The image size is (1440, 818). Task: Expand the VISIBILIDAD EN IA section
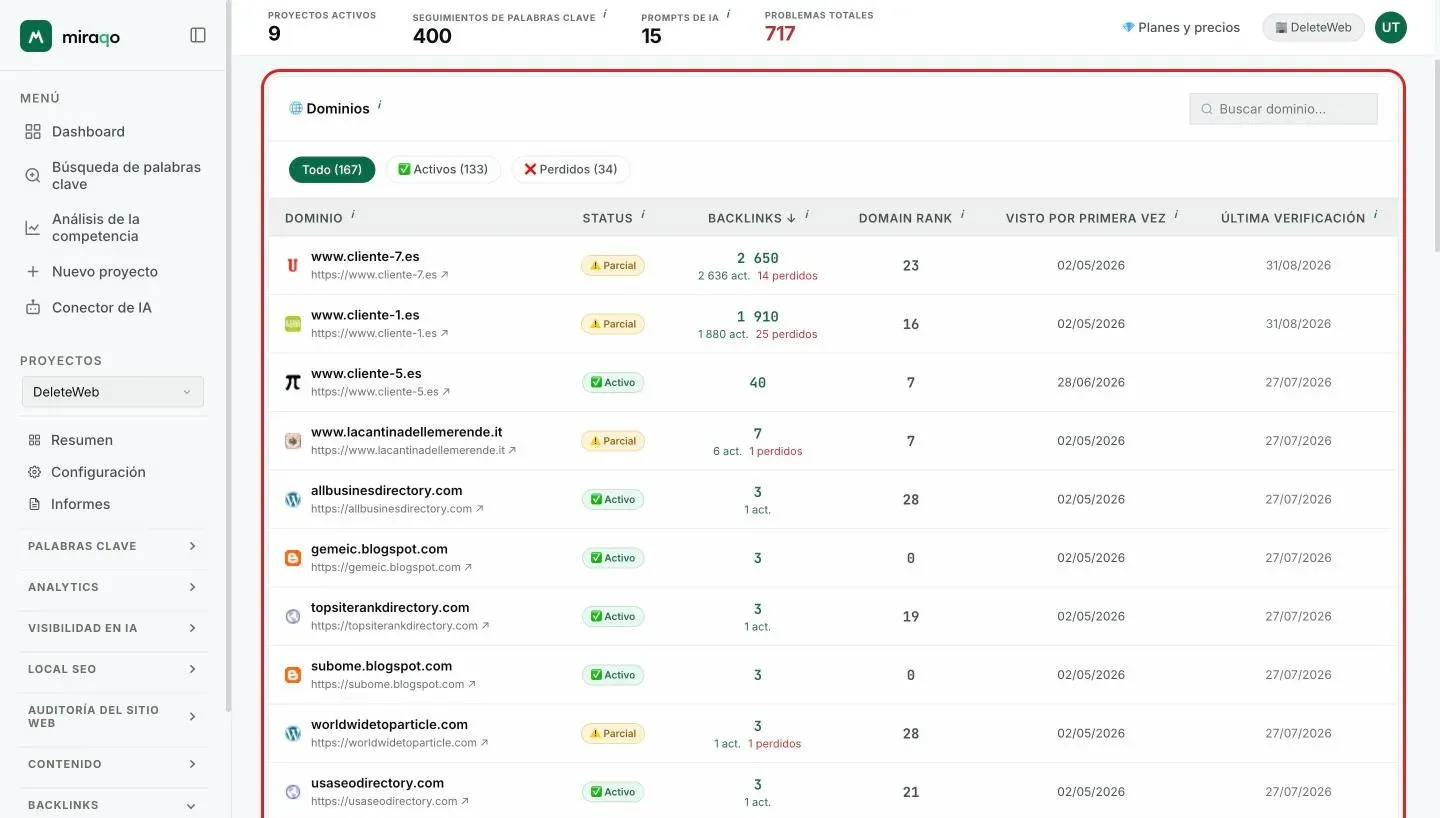pyautogui.click(x=113, y=628)
